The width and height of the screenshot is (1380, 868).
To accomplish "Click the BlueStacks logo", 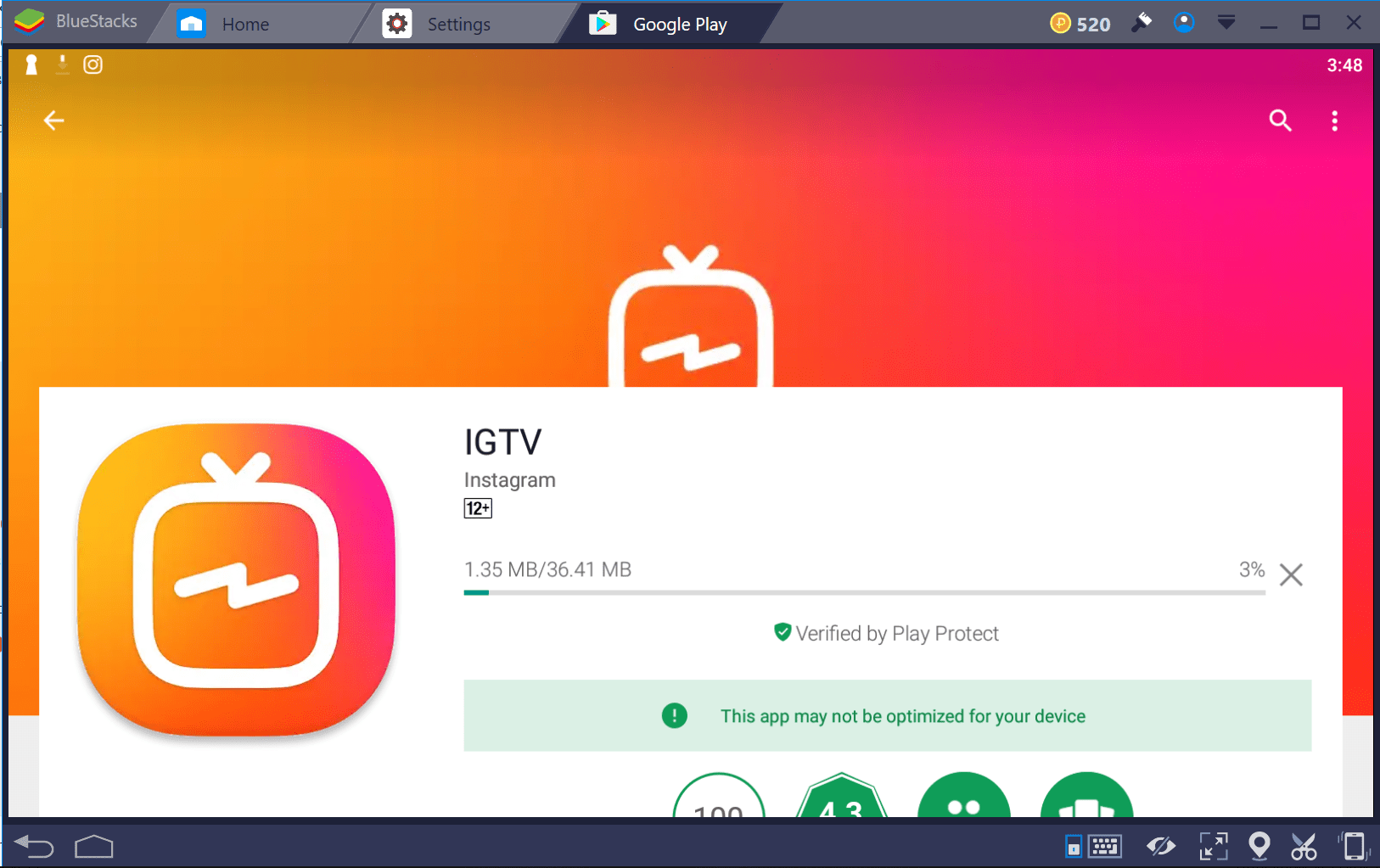I will (x=30, y=21).
